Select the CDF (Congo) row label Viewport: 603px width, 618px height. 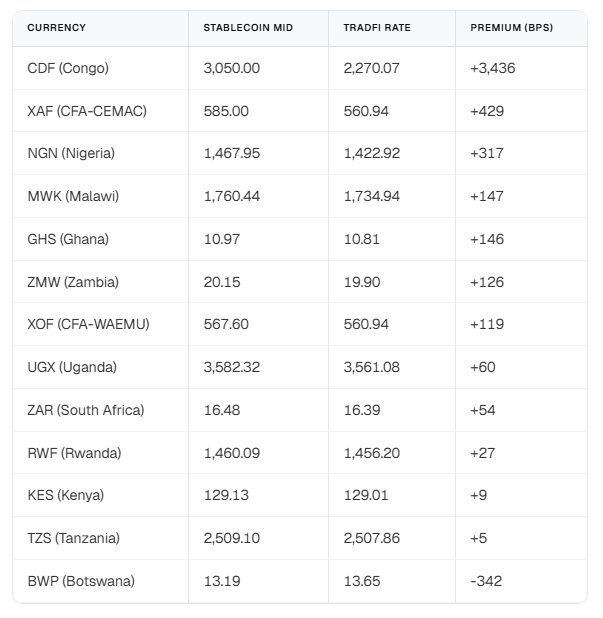68,68
